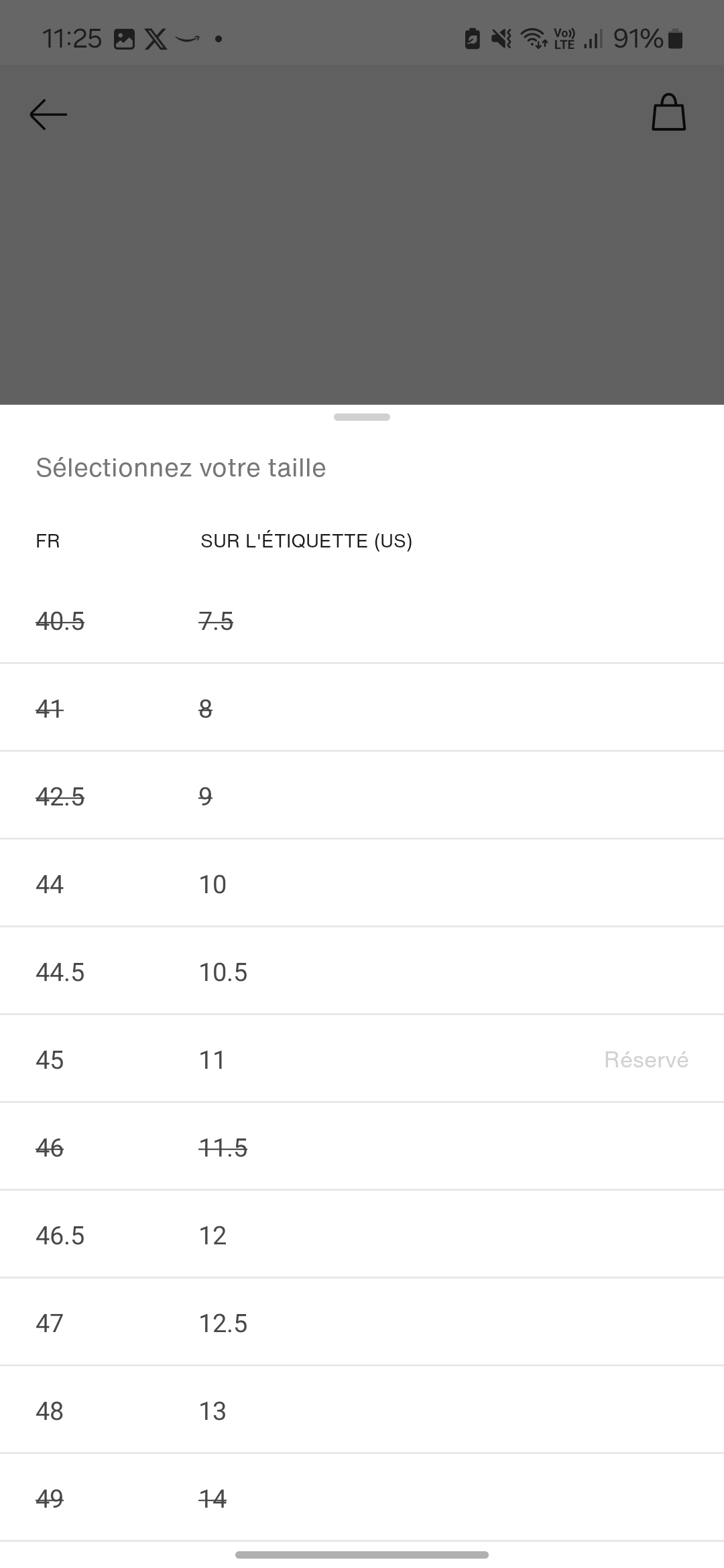This screenshot has width=724, height=1568.
Task: Tap the bottom sheet drag handle
Action: click(x=362, y=417)
